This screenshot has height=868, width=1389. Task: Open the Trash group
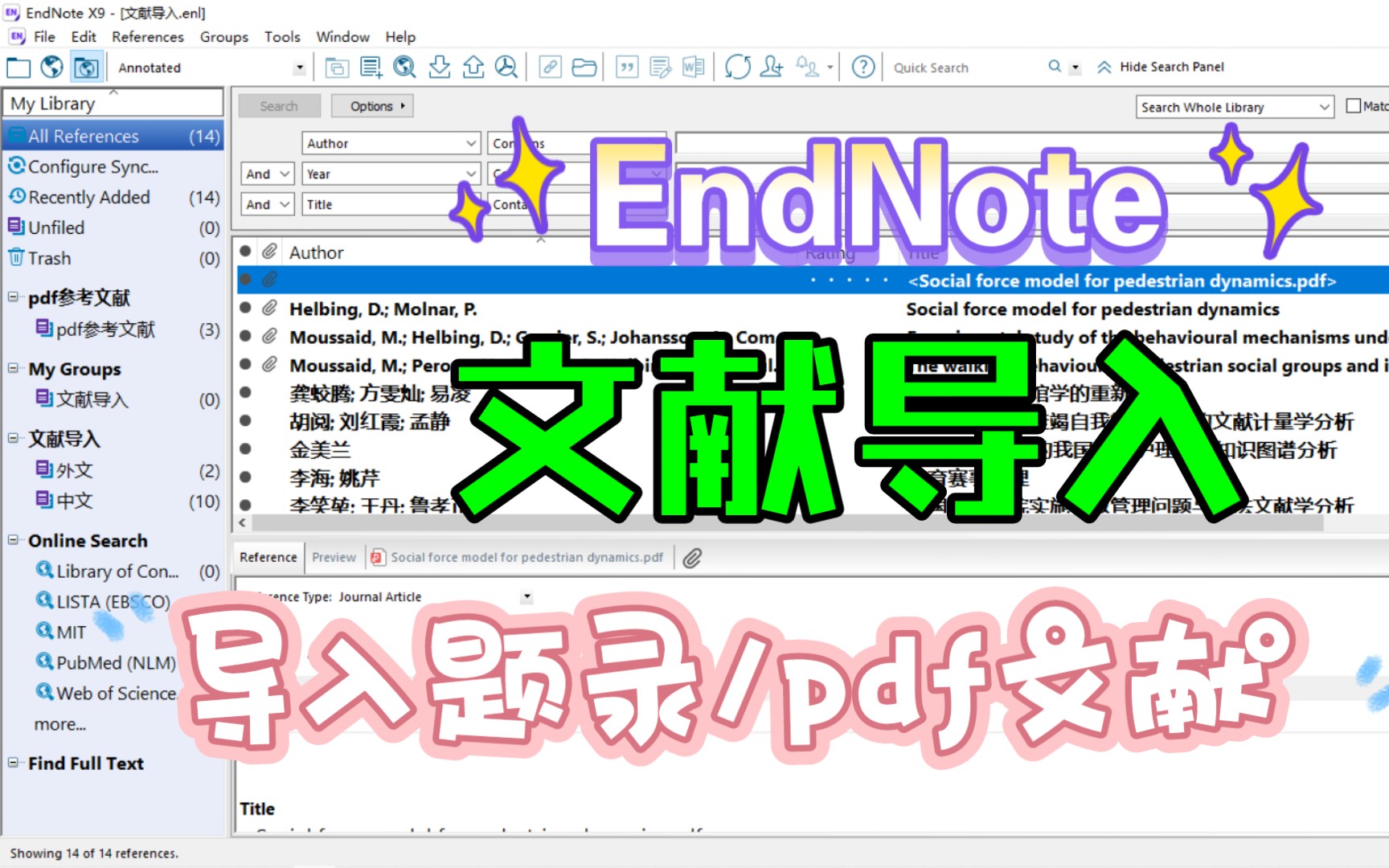pos(113,258)
